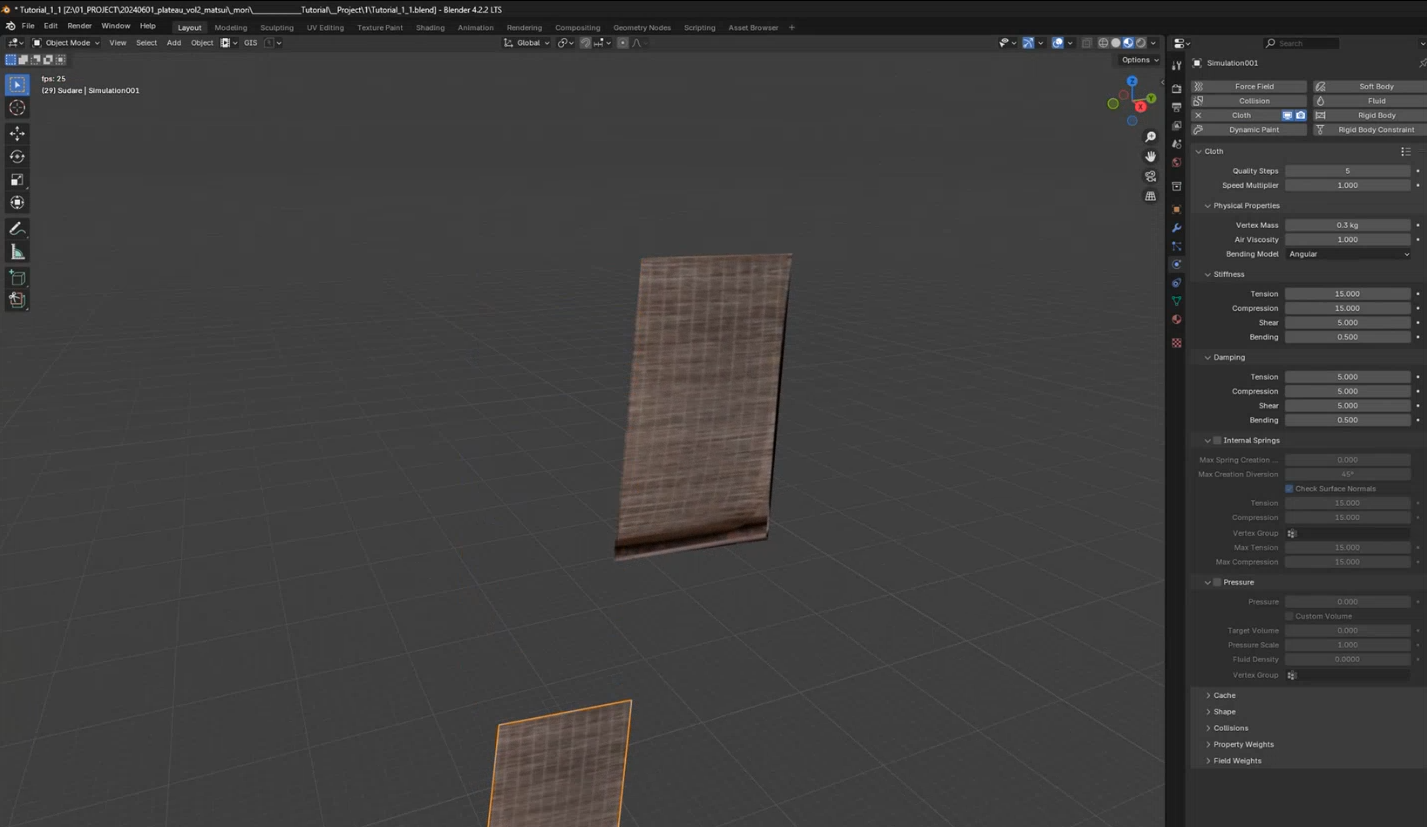
Task: Open the Particles properties tab
Action: pos(1176,246)
